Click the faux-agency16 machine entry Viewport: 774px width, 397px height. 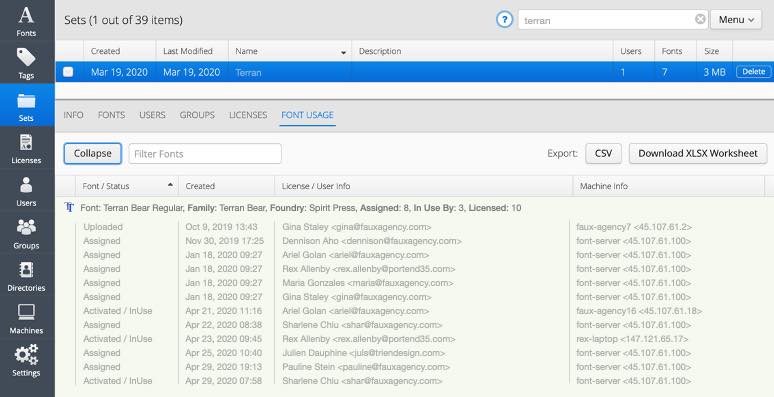tap(639, 311)
